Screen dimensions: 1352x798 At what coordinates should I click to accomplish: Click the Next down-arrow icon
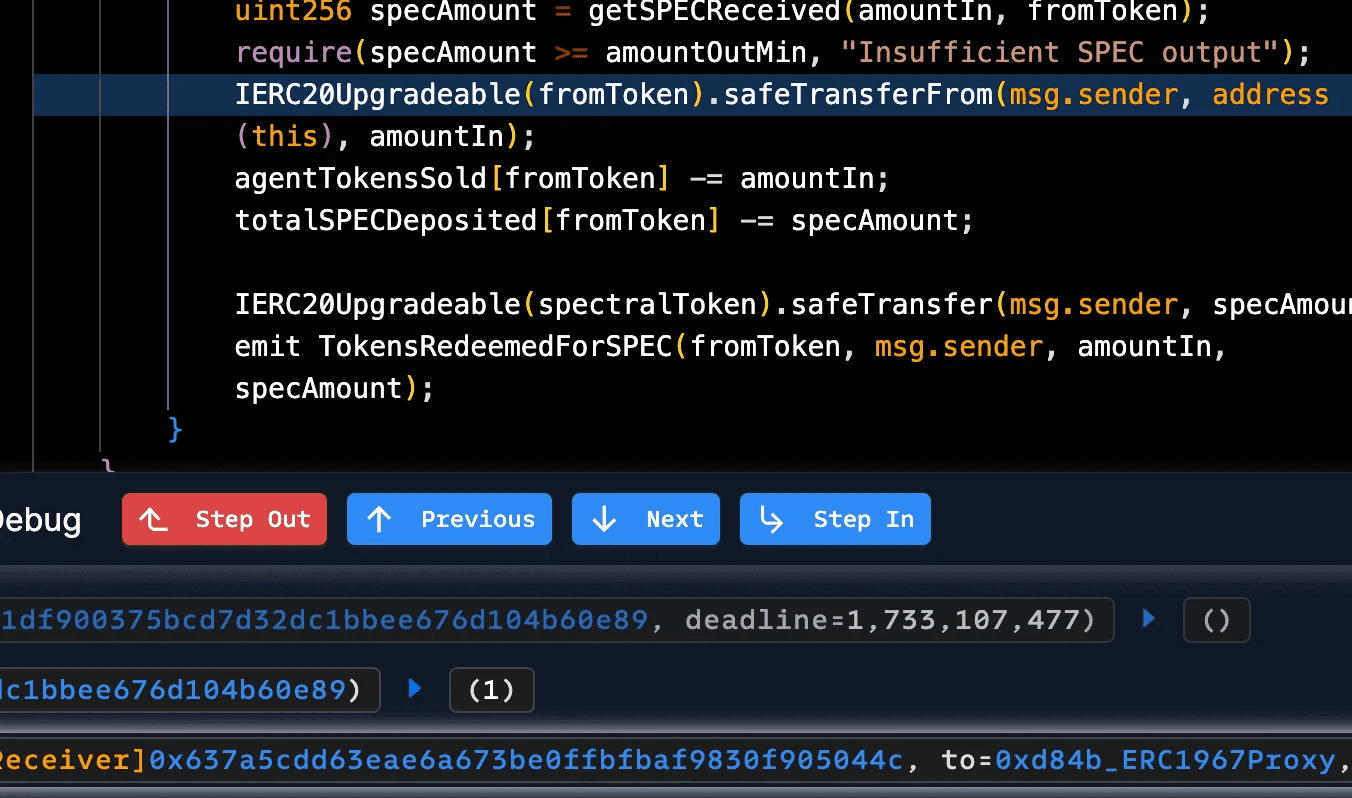pos(603,520)
